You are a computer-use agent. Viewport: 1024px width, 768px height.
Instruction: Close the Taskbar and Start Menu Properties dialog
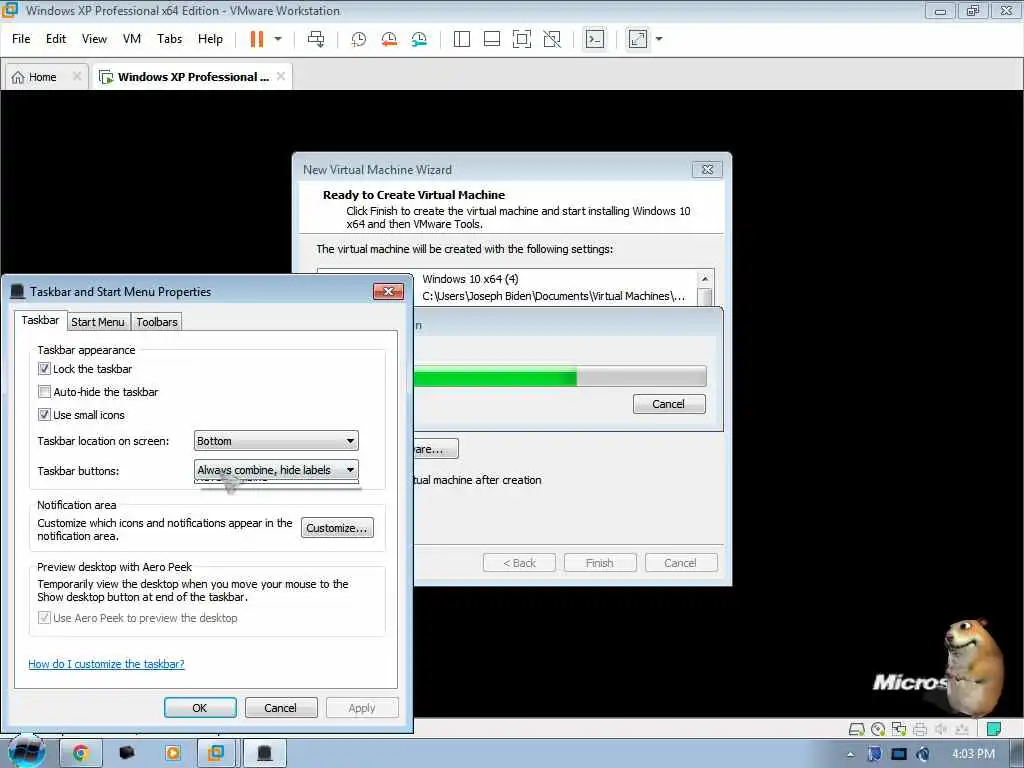[x=389, y=291]
